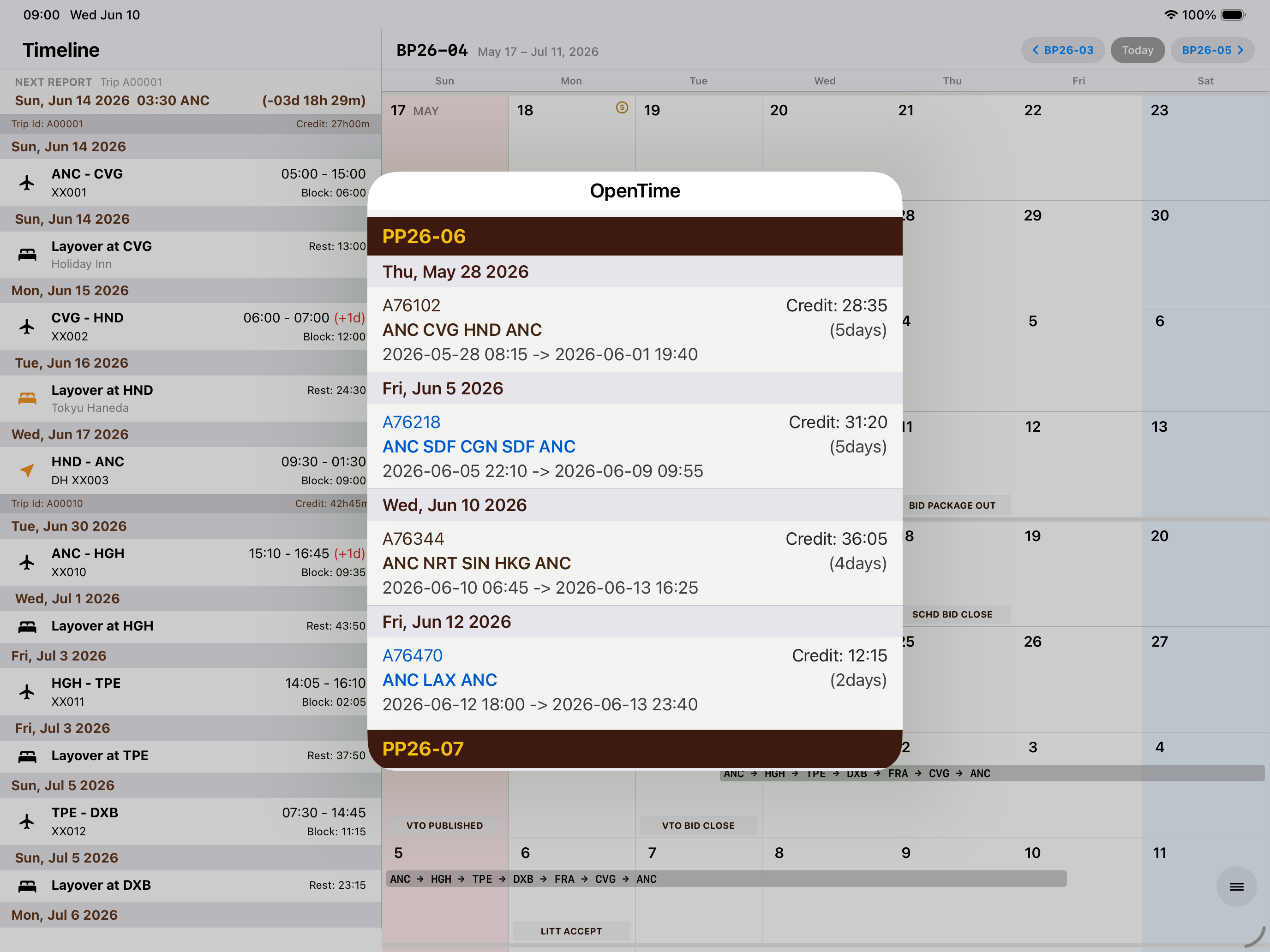Tap Credit: 28:35 value
The height and width of the screenshot is (952, 1270).
[837, 305]
